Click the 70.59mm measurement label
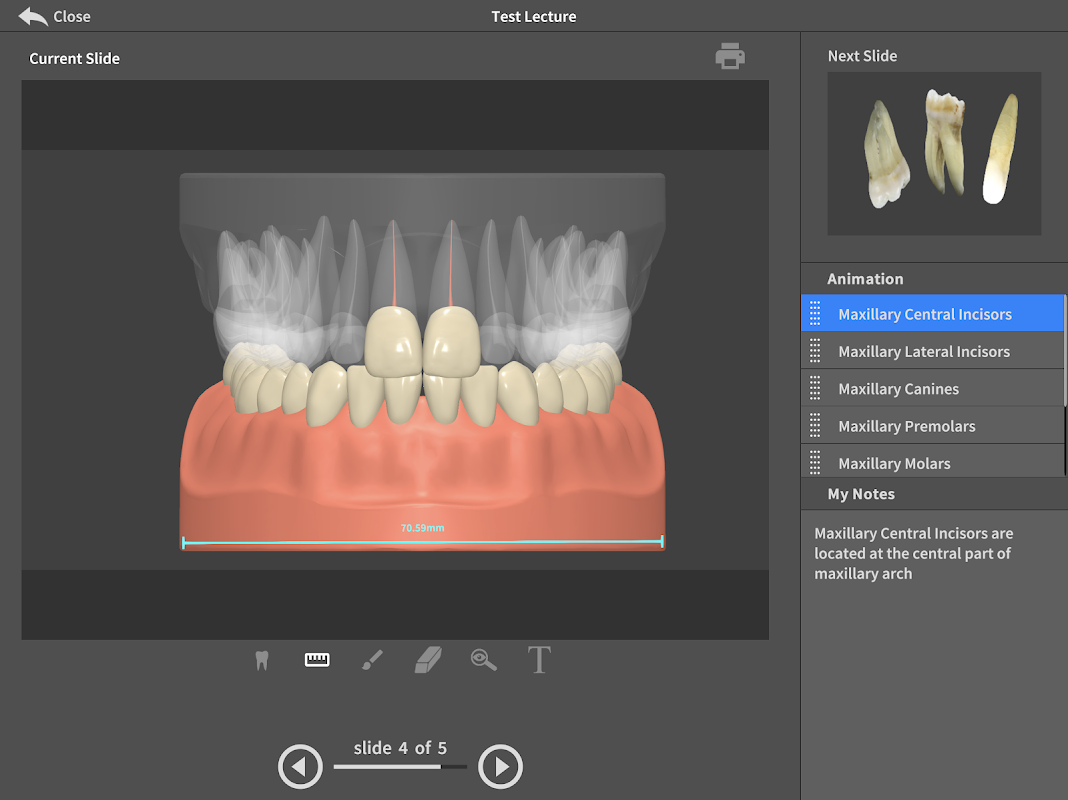1068x800 pixels. tap(422, 527)
